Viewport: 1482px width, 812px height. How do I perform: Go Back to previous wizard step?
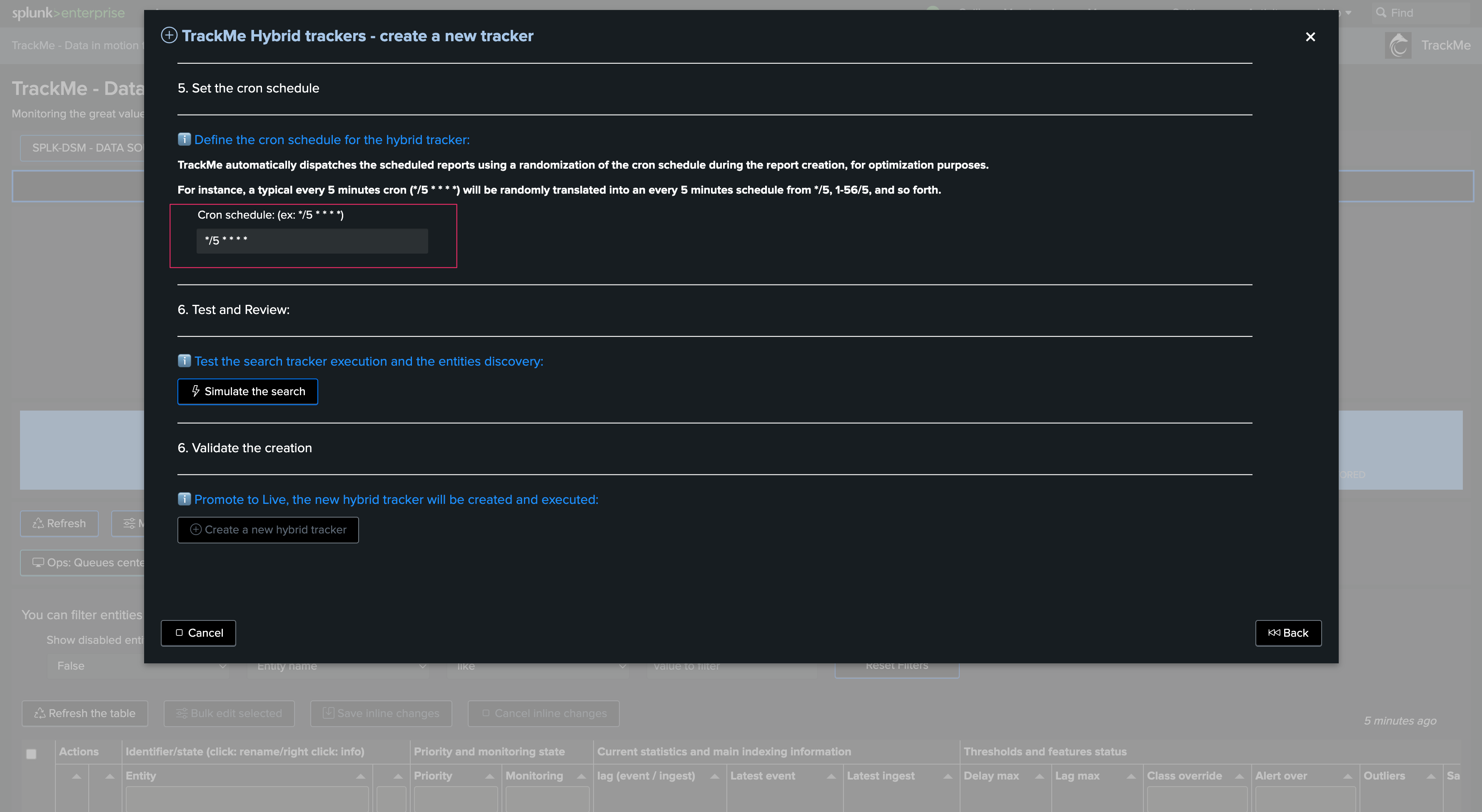click(x=1288, y=633)
